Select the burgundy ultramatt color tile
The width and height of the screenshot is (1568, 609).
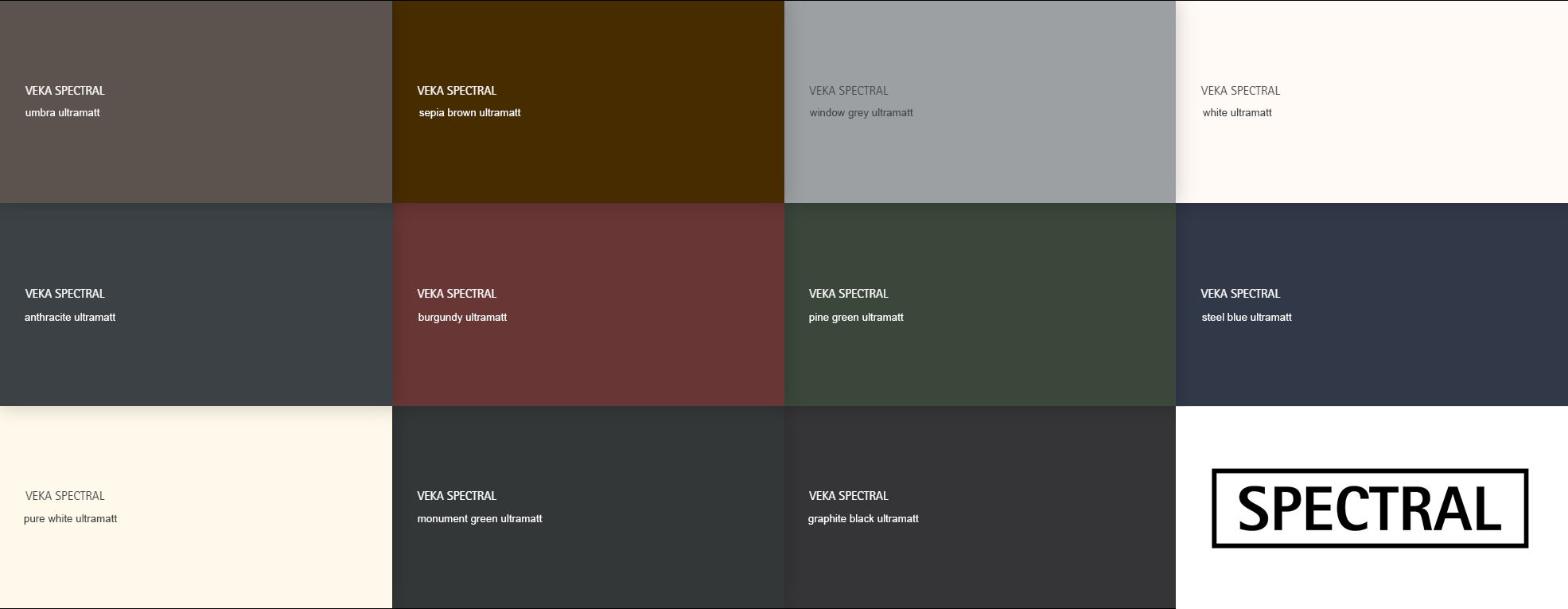[588, 304]
